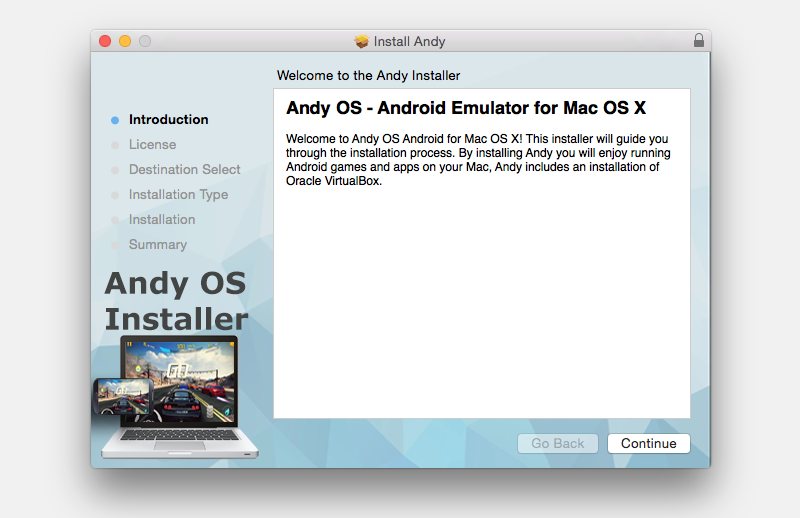
Task: Click the lock icon in title bar
Action: click(x=698, y=40)
